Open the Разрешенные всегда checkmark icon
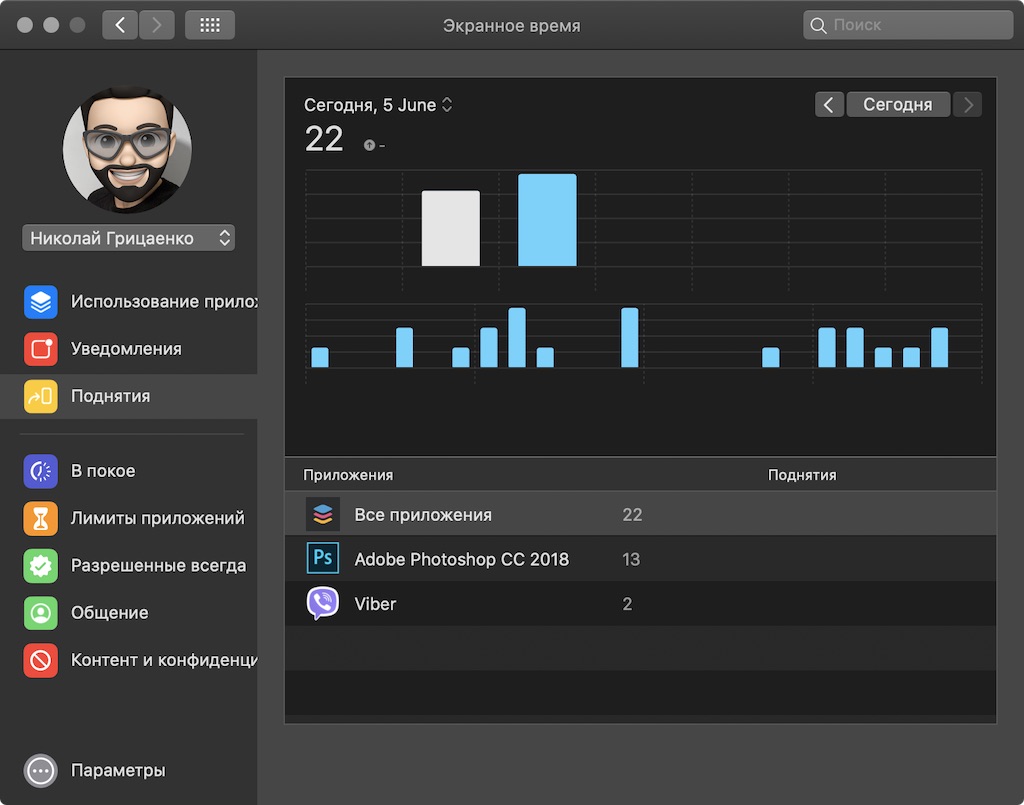This screenshot has width=1024, height=805. [x=40, y=565]
